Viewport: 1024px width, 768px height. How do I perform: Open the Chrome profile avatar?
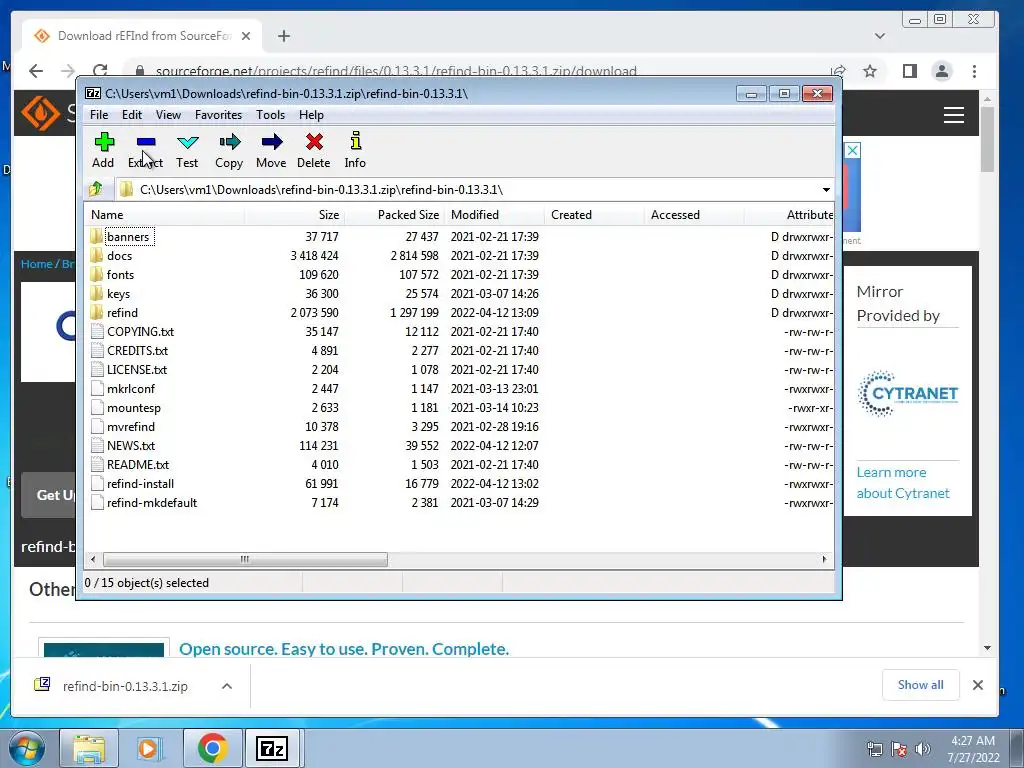pyautogui.click(x=942, y=71)
